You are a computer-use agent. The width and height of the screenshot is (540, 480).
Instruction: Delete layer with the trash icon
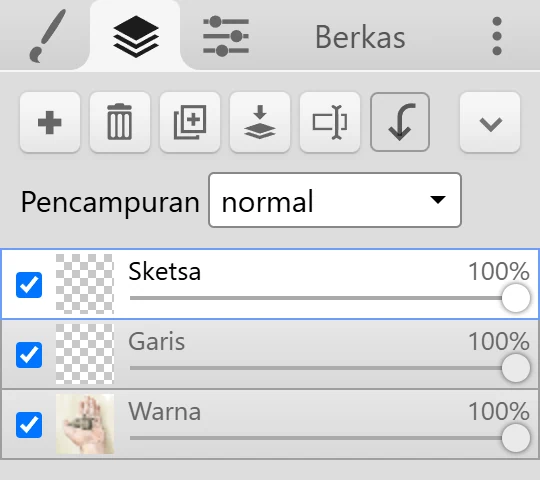coord(120,122)
